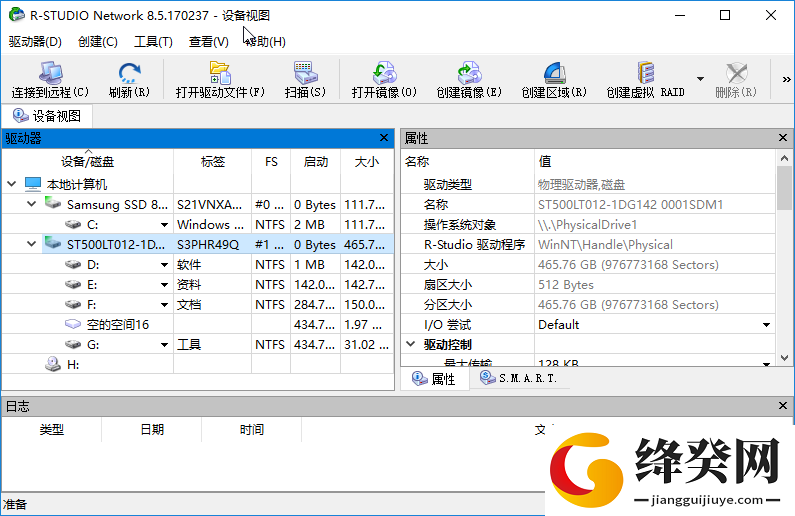Select the ST500LT012 drive icon

53,244
